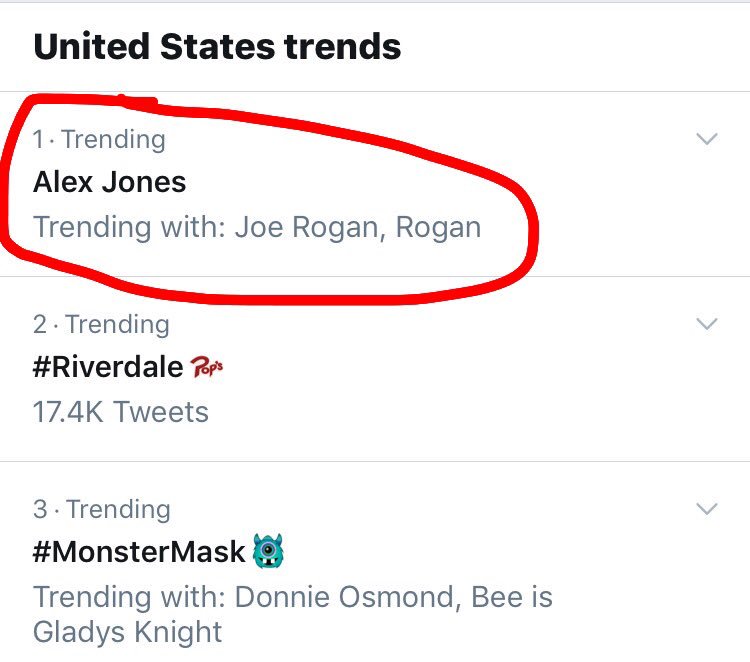Screen dimensions: 750x662
Task: Click the Pop's emoji beside #Riverdale
Action: (207, 367)
